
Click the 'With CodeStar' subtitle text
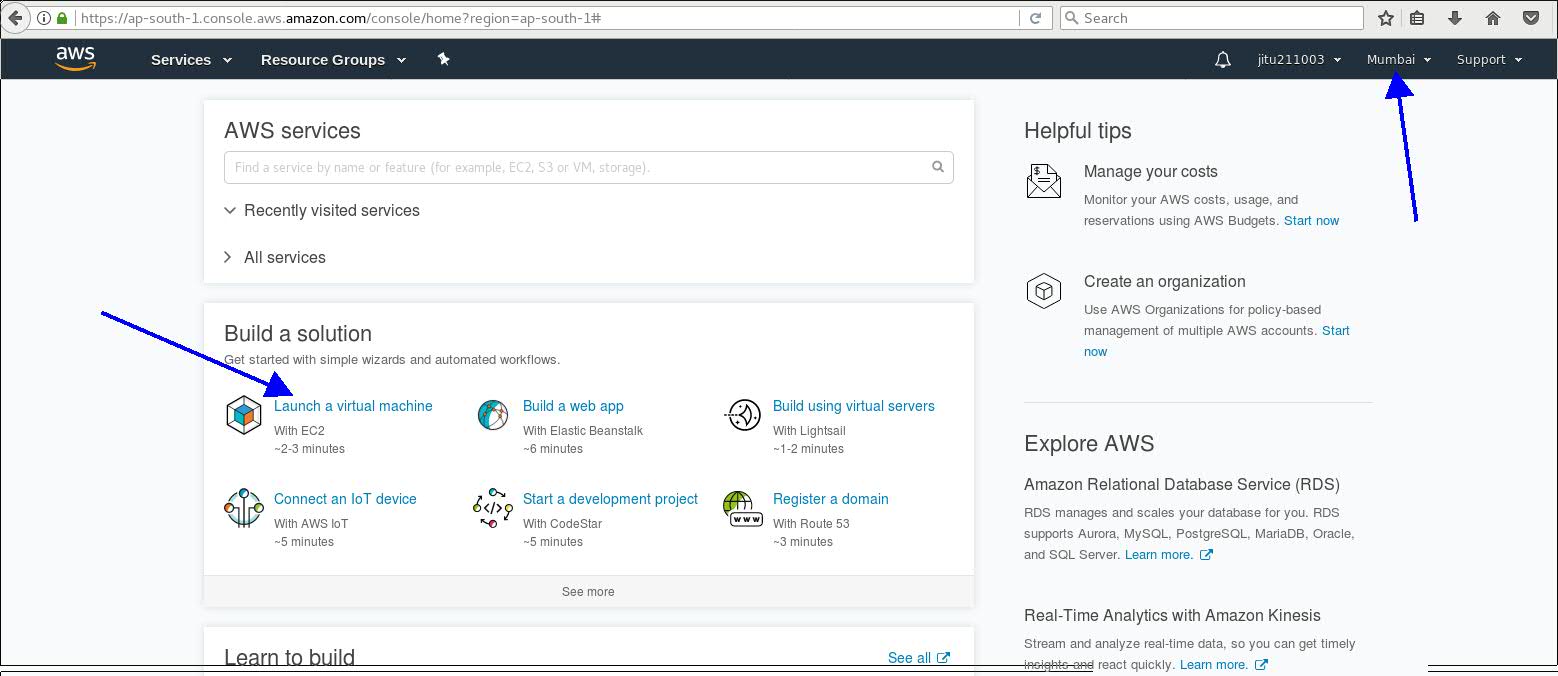pos(563,524)
